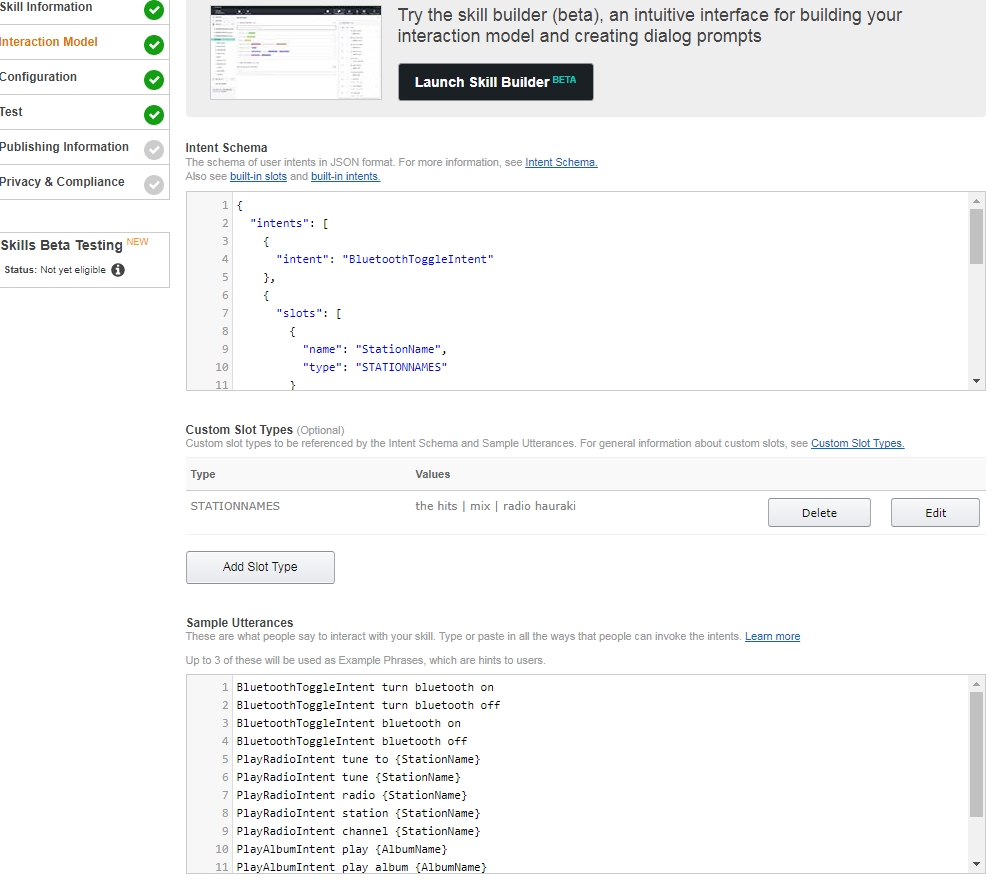Click the gray checkmark beside Publishing Information

pos(153,150)
